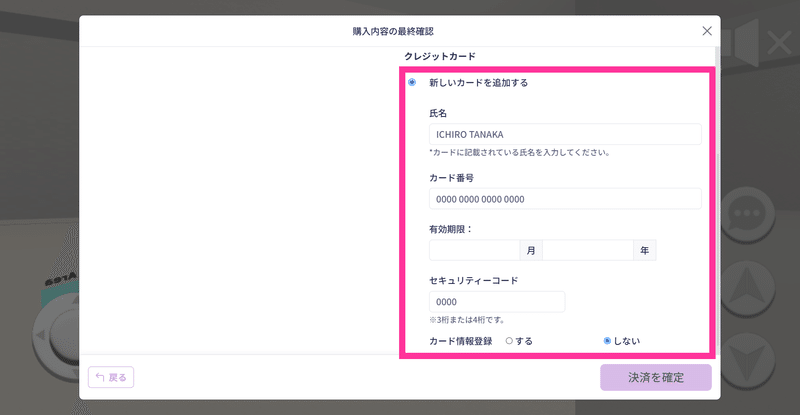The width and height of the screenshot is (800, 415).
Task: Click the 有効期限 label
Action: pos(451,229)
